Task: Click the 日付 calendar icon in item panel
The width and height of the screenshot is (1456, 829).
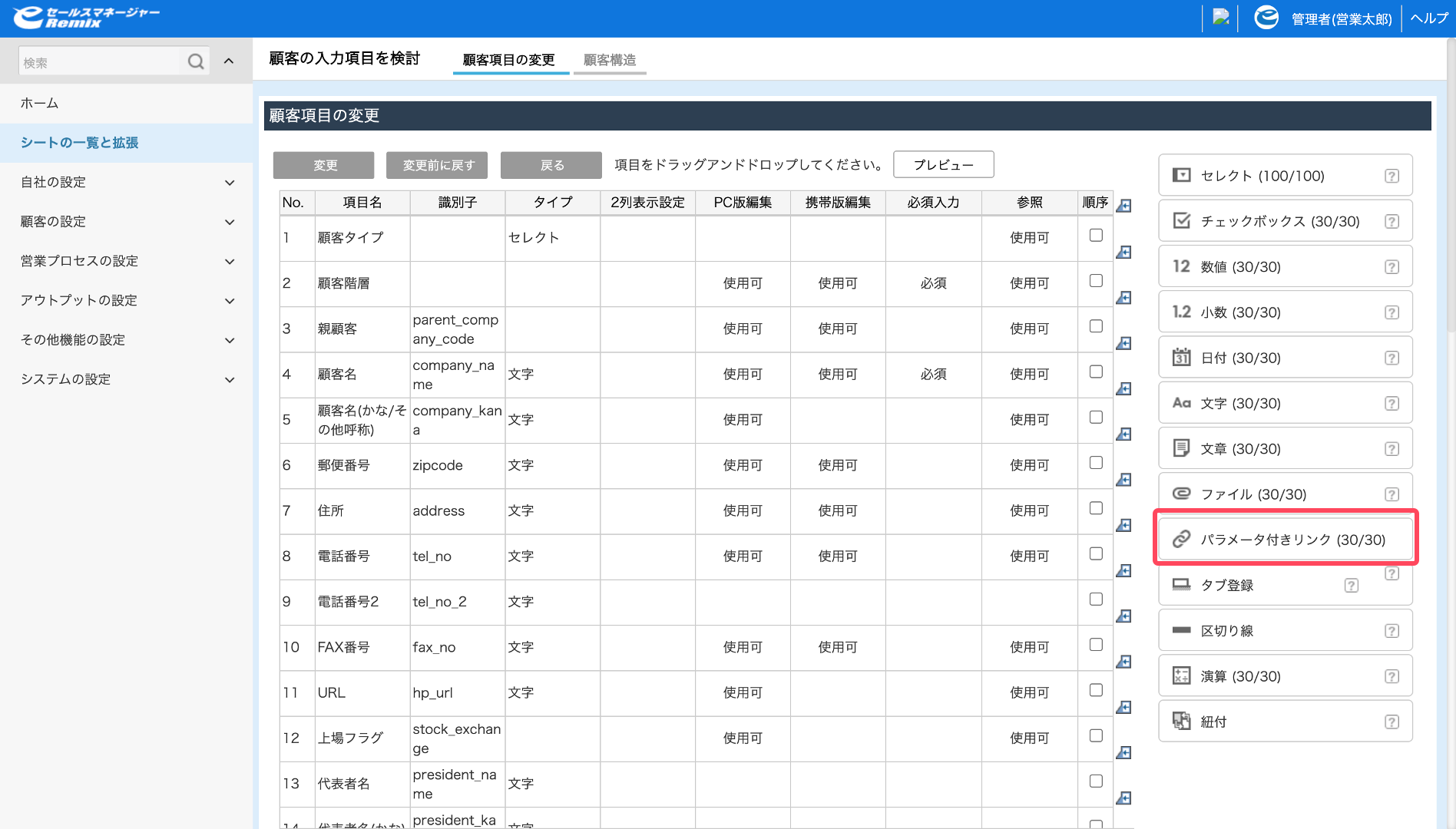Action: 1181,357
